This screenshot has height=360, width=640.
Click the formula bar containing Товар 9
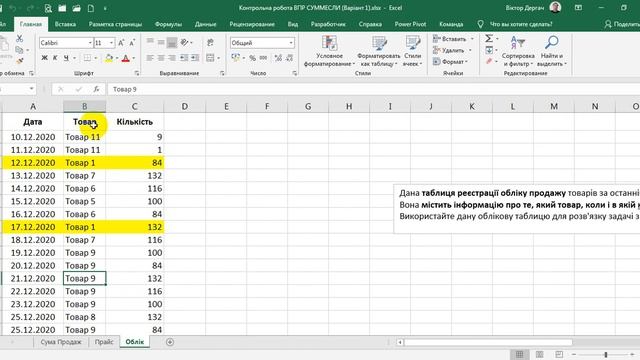[x=373, y=89]
